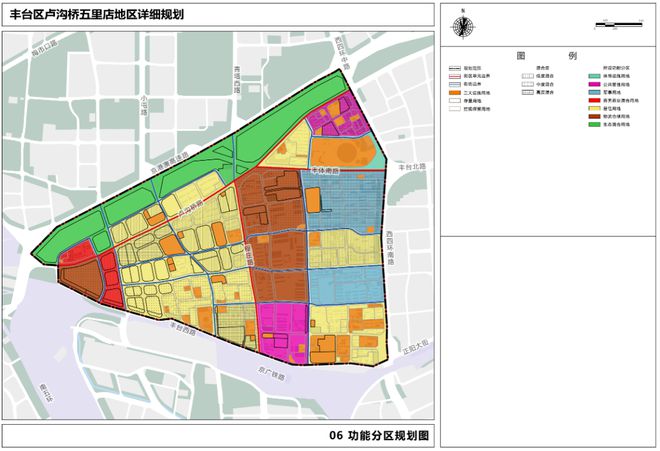The image size is (660, 451).
Task: Click the 丰台区卢沟桥五里店地区详细规划 title
Action: tap(97, 15)
